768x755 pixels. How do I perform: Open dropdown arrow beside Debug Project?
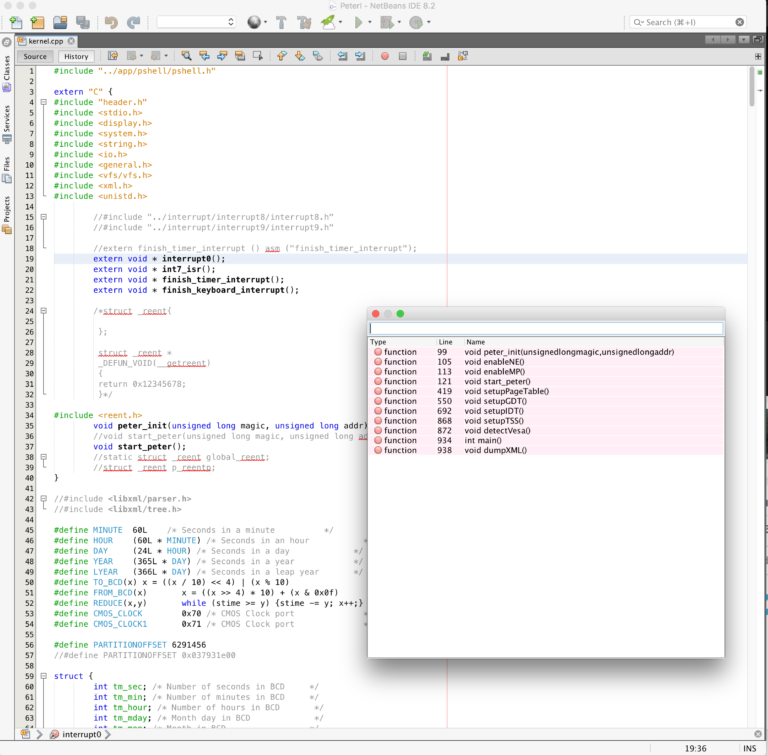tap(399, 22)
